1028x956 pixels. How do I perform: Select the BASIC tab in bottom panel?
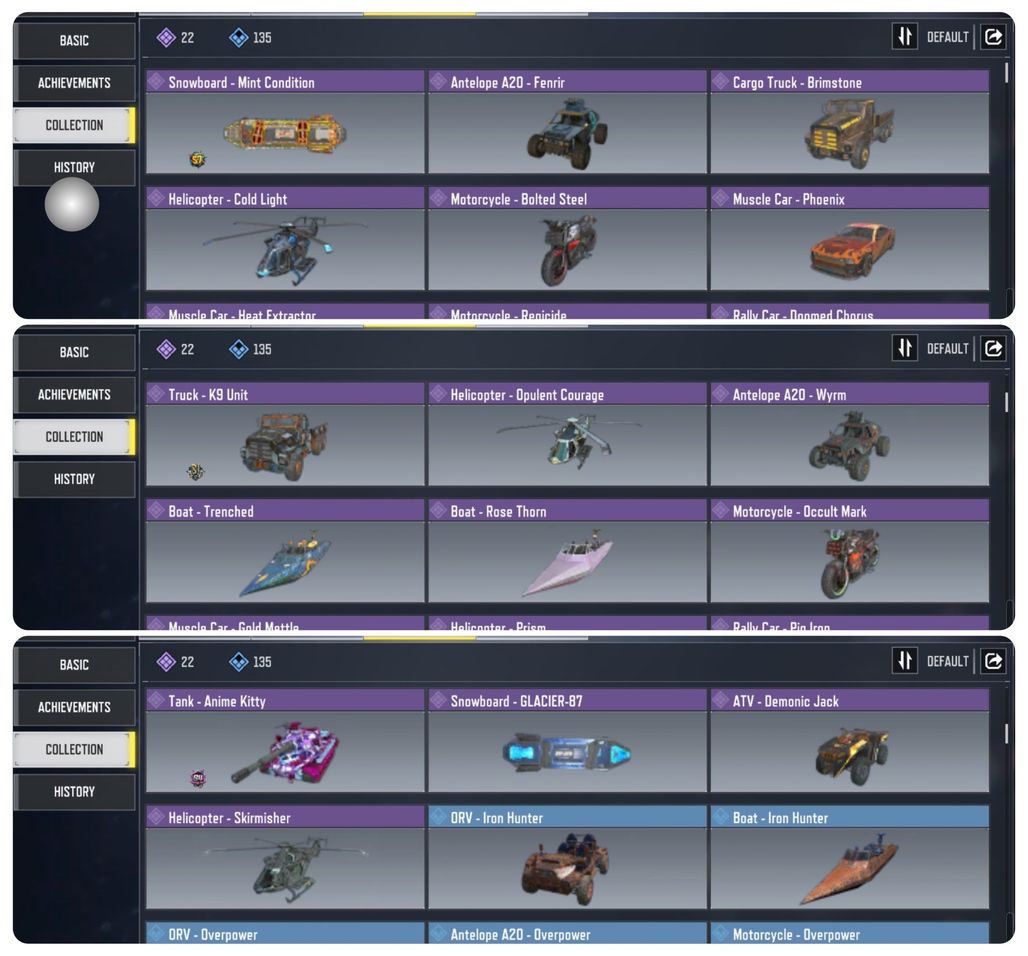[74, 665]
